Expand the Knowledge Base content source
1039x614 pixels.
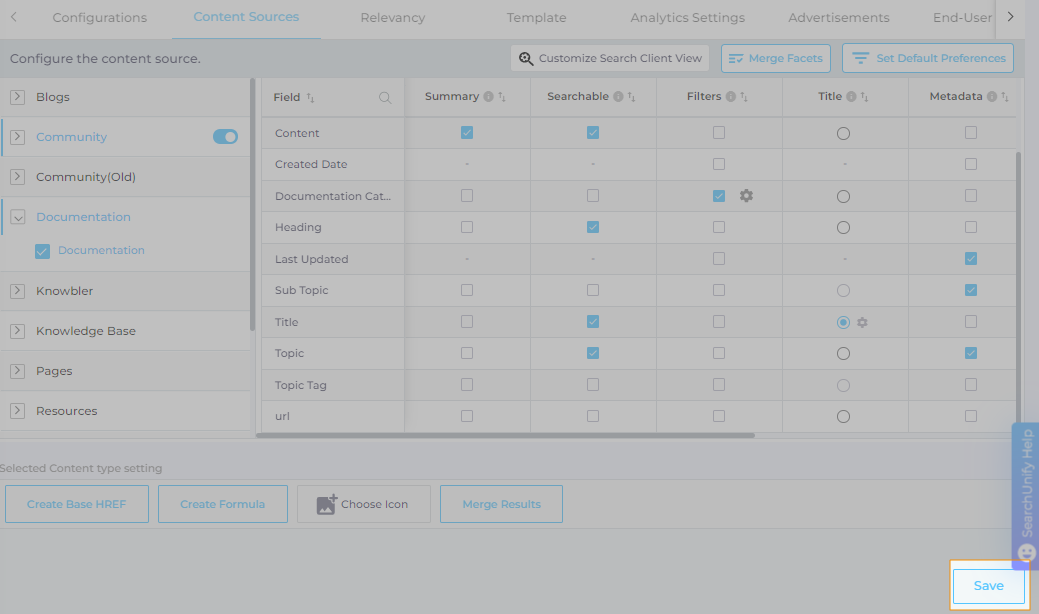18,331
